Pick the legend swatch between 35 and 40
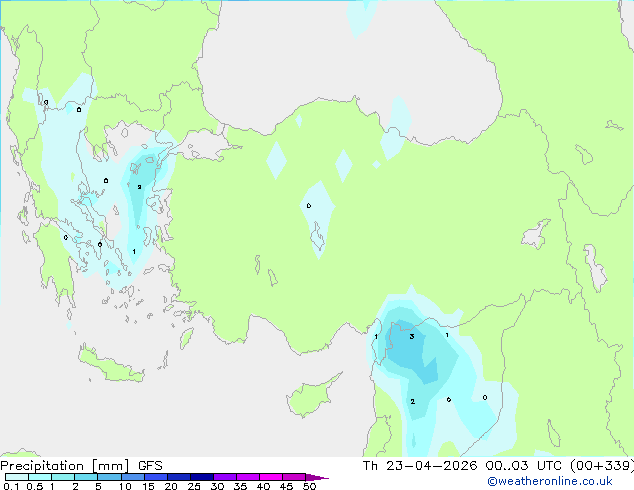The width and height of the screenshot is (634, 490). click(247, 477)
